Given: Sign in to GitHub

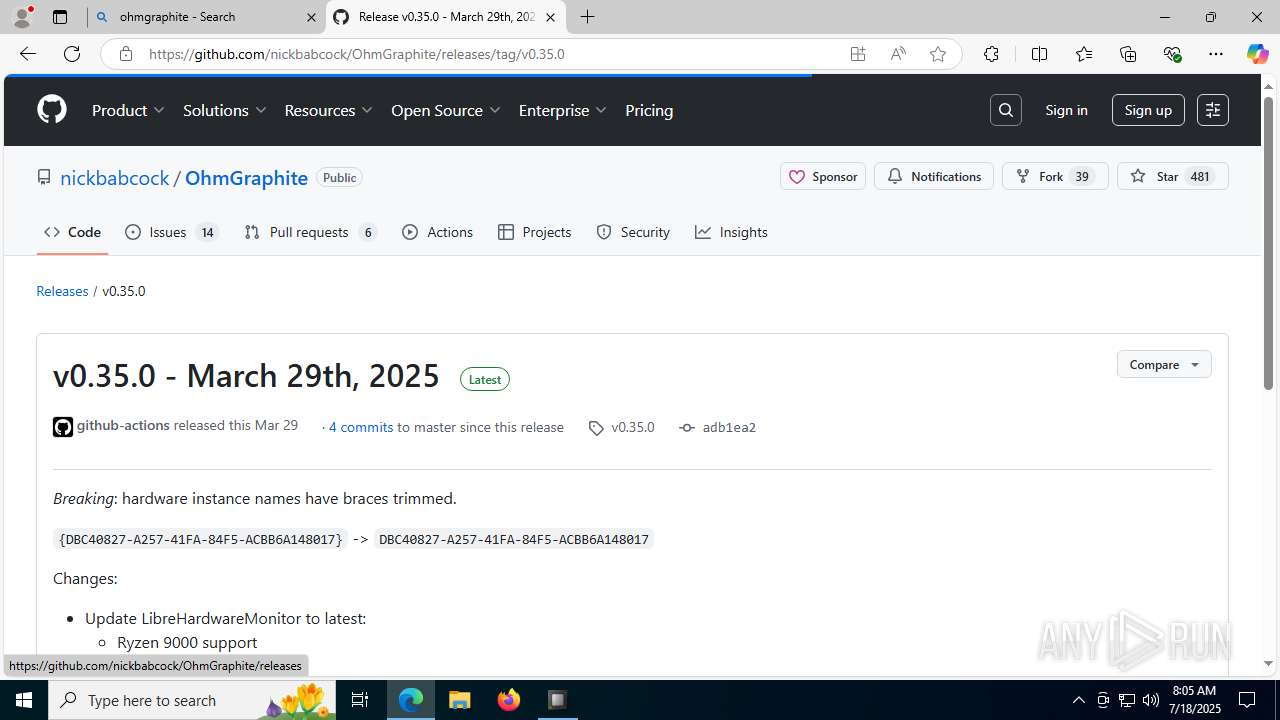Looking at the screenshot, I should [1066, 110].
